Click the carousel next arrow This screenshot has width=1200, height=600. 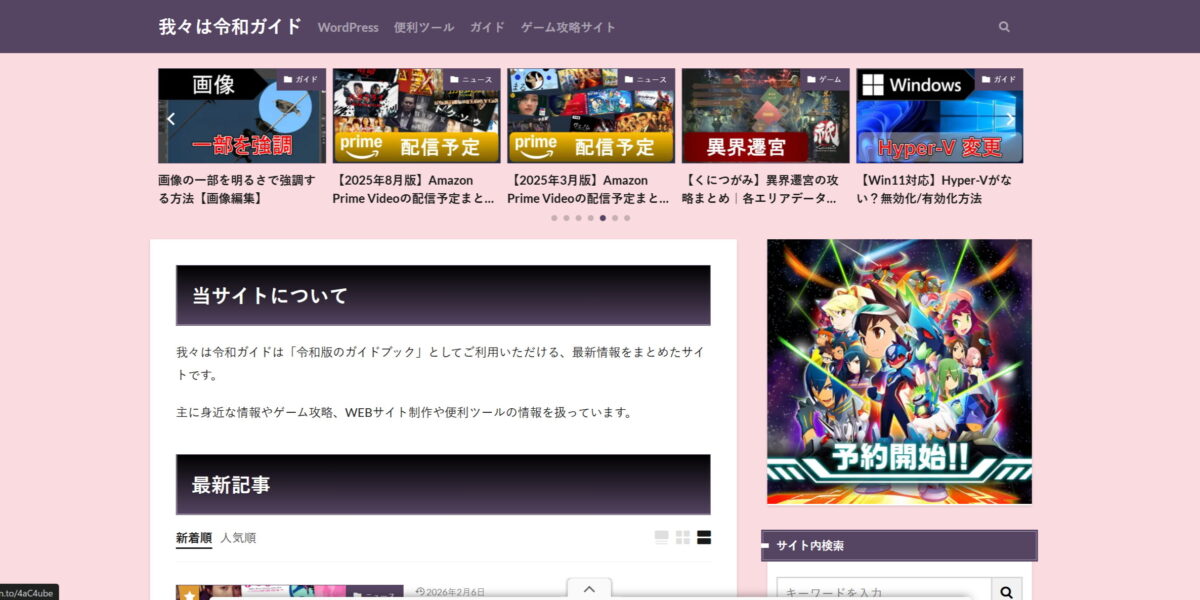point(1009,119)
